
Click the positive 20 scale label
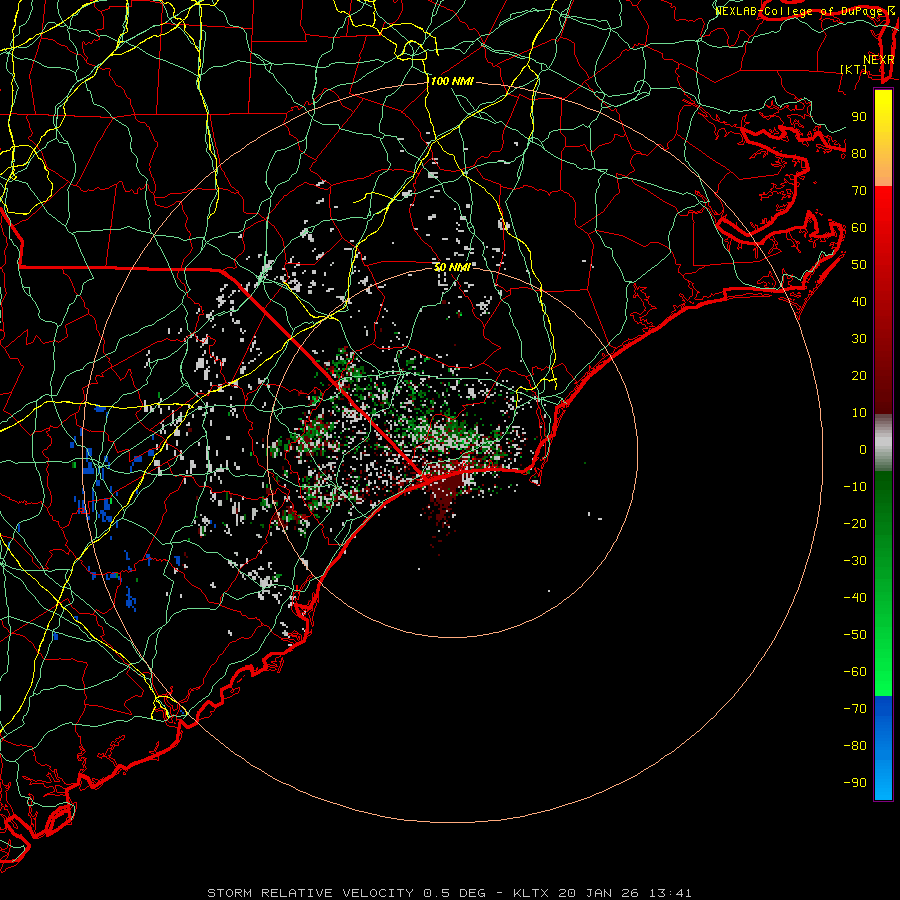[x=859, y=375]
